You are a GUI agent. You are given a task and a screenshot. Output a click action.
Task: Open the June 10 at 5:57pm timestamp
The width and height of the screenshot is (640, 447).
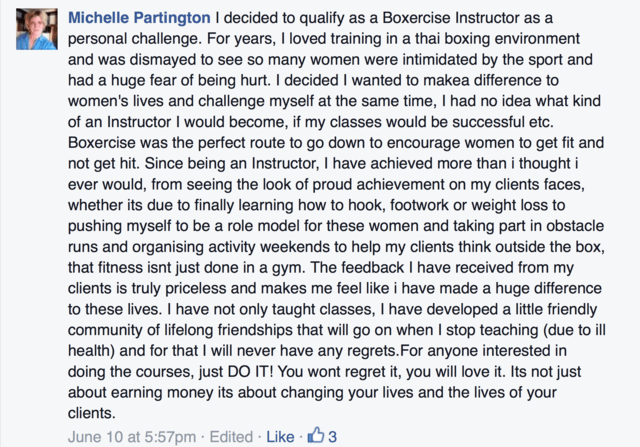click(x=132, y=437)
